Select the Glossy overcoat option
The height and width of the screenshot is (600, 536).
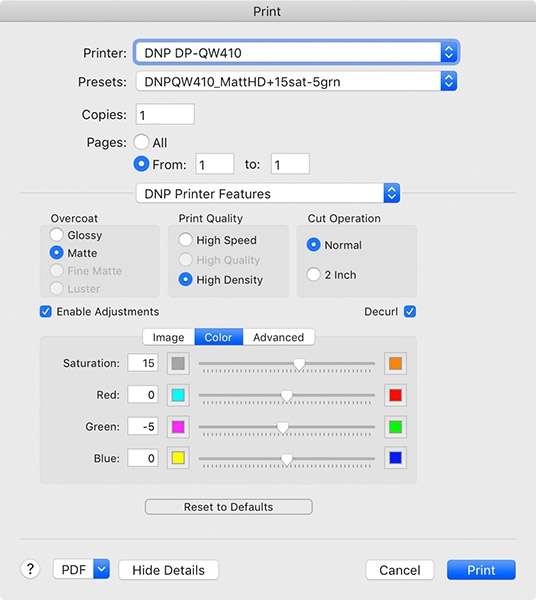coord(56,235)
